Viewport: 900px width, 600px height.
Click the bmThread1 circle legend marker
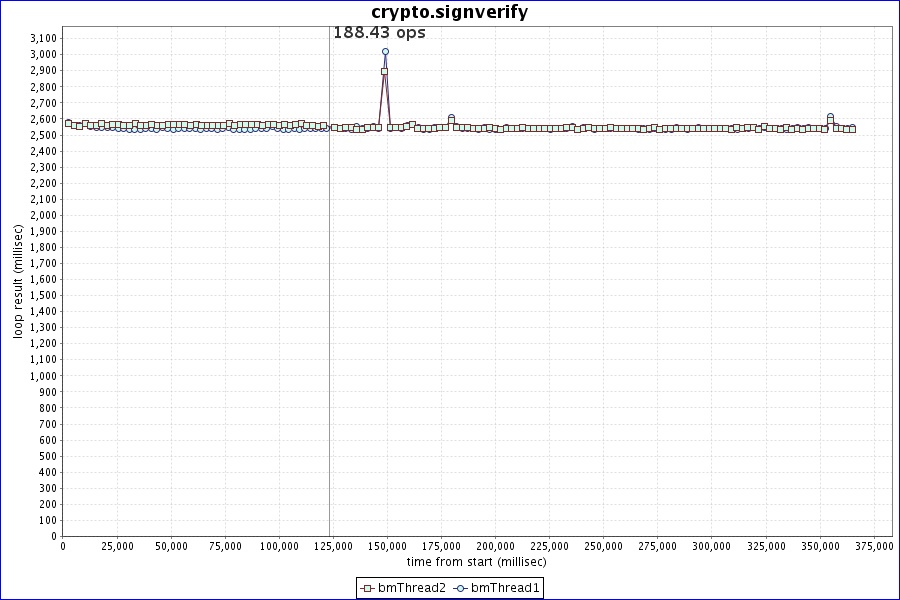coord(462,589)
